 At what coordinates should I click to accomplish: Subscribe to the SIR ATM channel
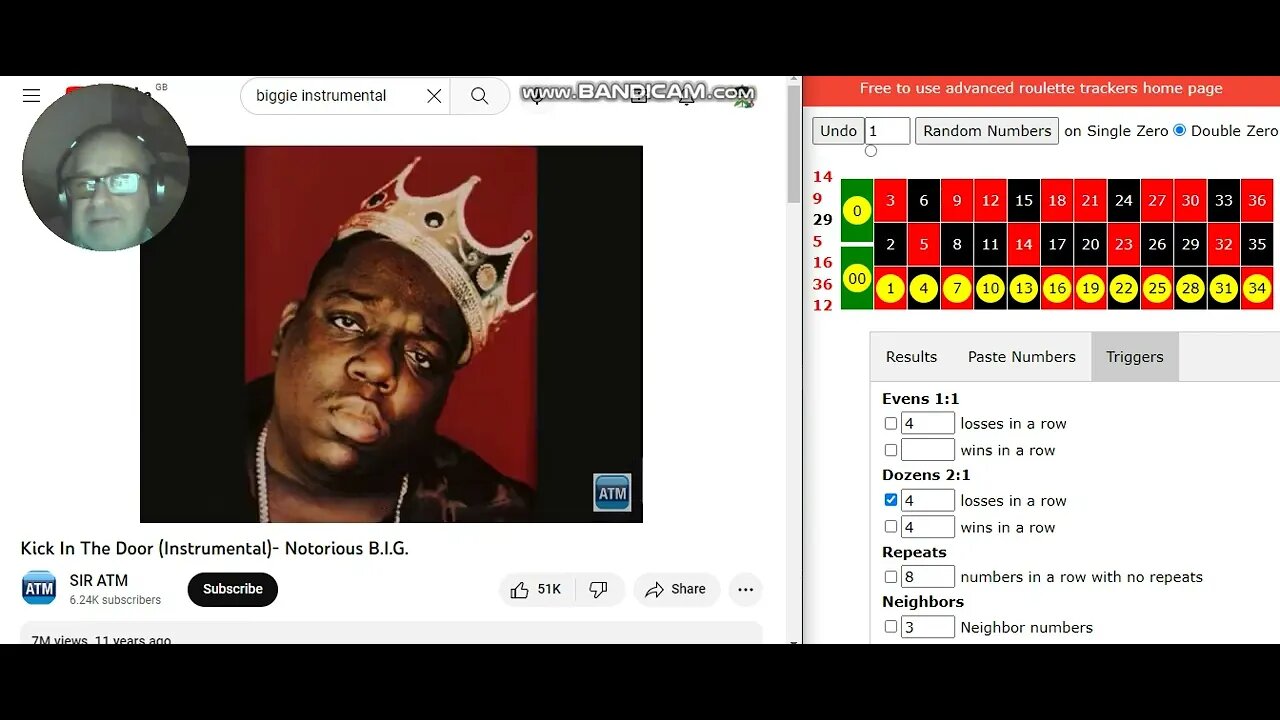[x=233, y=590]
